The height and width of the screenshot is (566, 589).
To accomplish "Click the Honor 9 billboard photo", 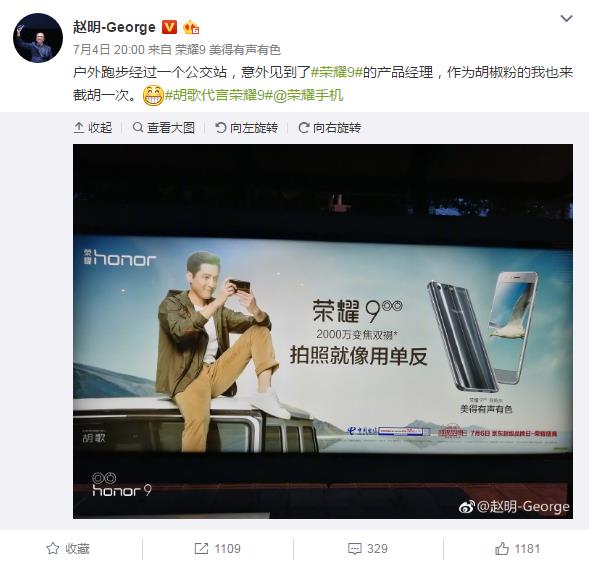I will tap(323, 331).
